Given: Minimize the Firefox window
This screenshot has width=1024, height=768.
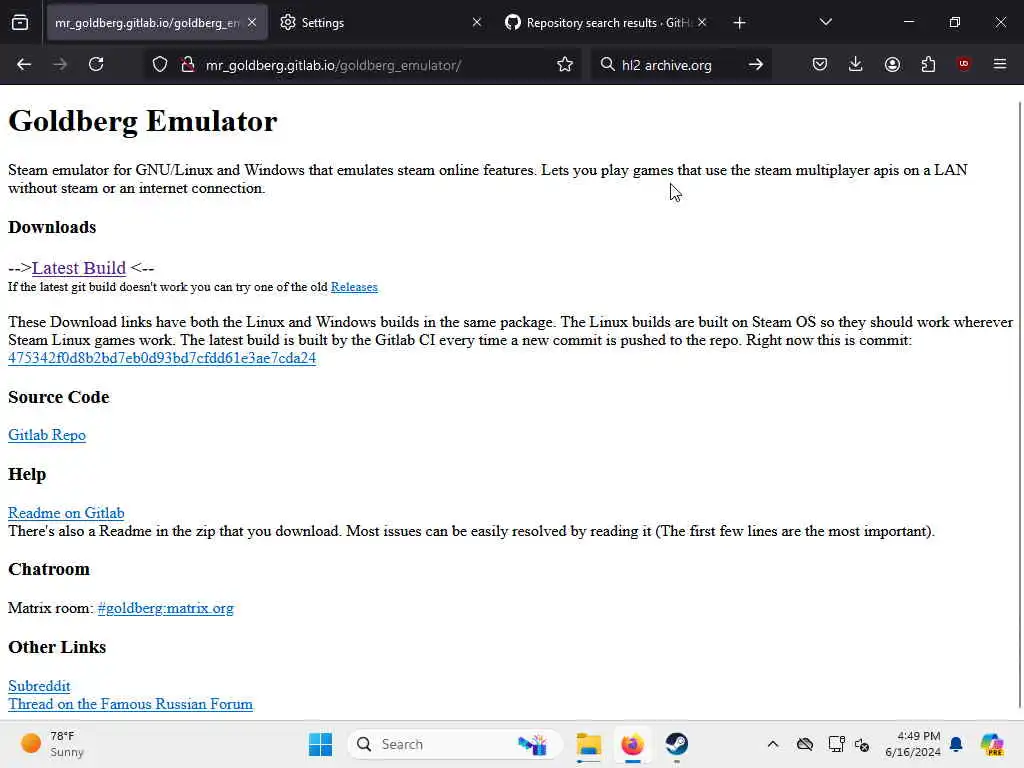Looking at the screenshot, I should click(x=908, y=22).
